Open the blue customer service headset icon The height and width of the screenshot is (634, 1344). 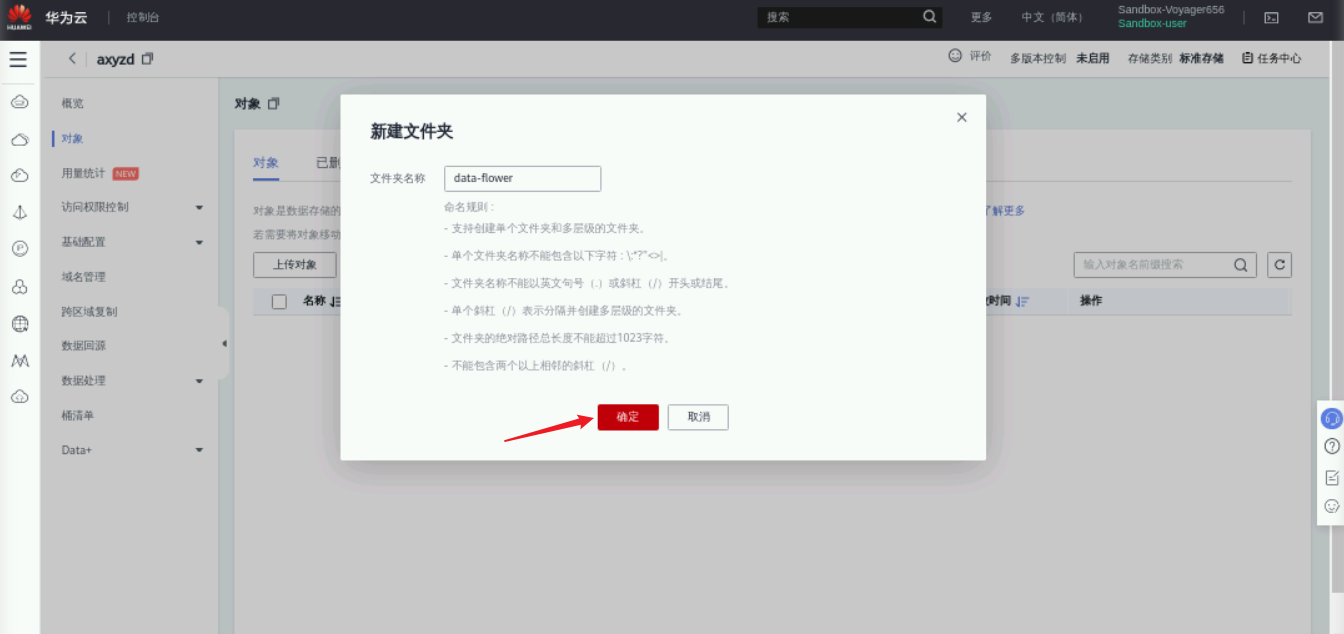(x=1331, y=418)
